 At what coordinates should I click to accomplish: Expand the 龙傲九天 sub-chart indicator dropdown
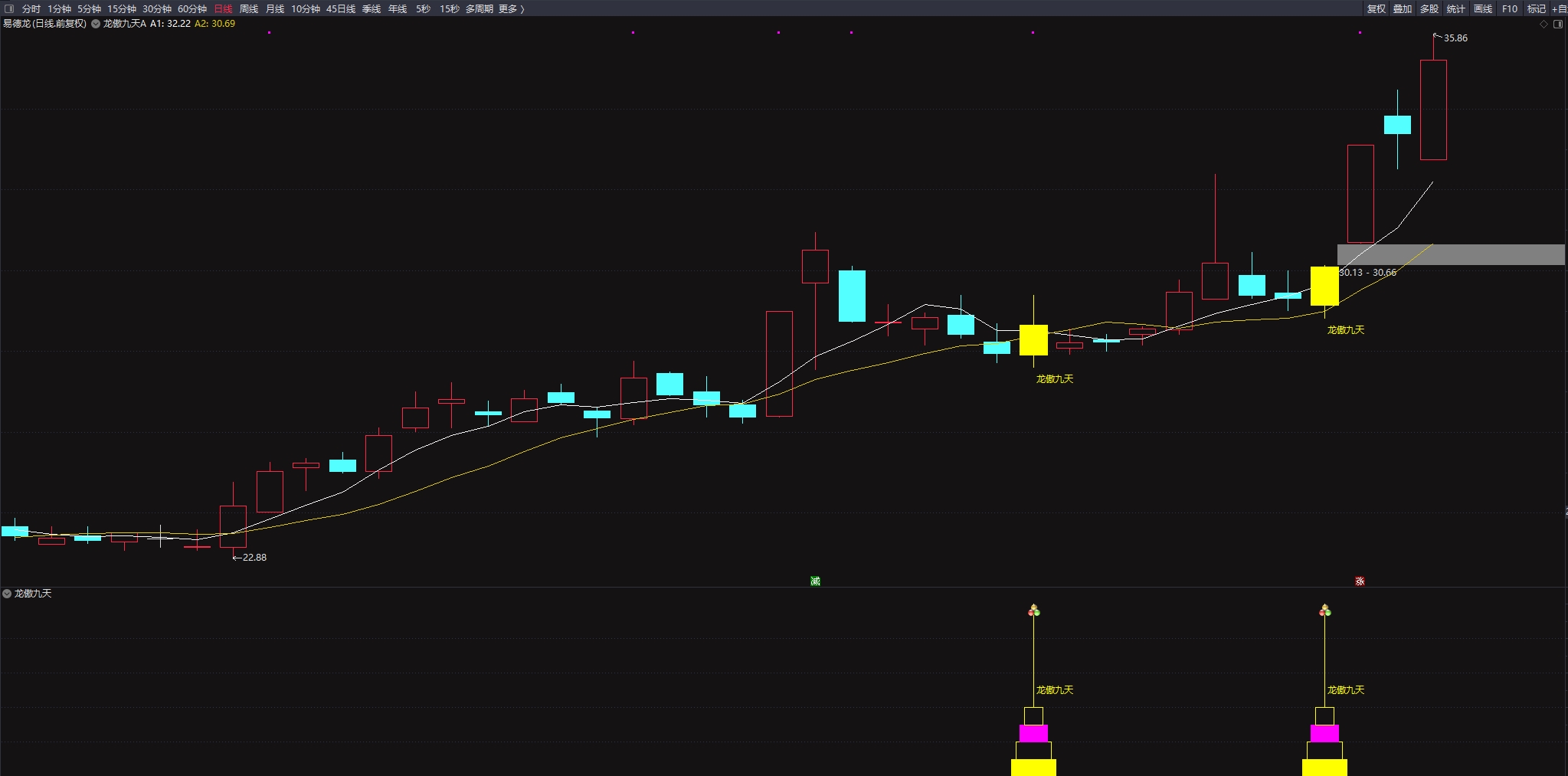click(7, 594)
